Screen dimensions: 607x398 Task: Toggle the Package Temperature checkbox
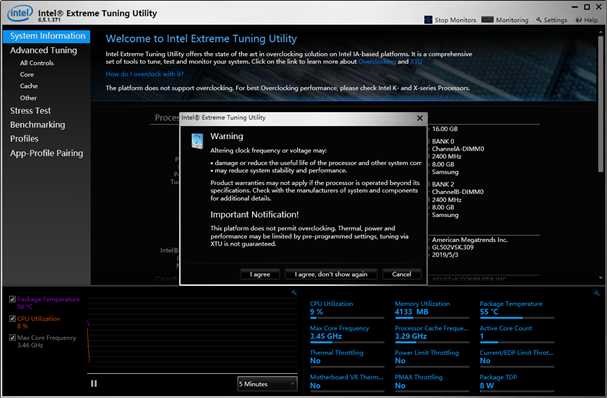12,299
